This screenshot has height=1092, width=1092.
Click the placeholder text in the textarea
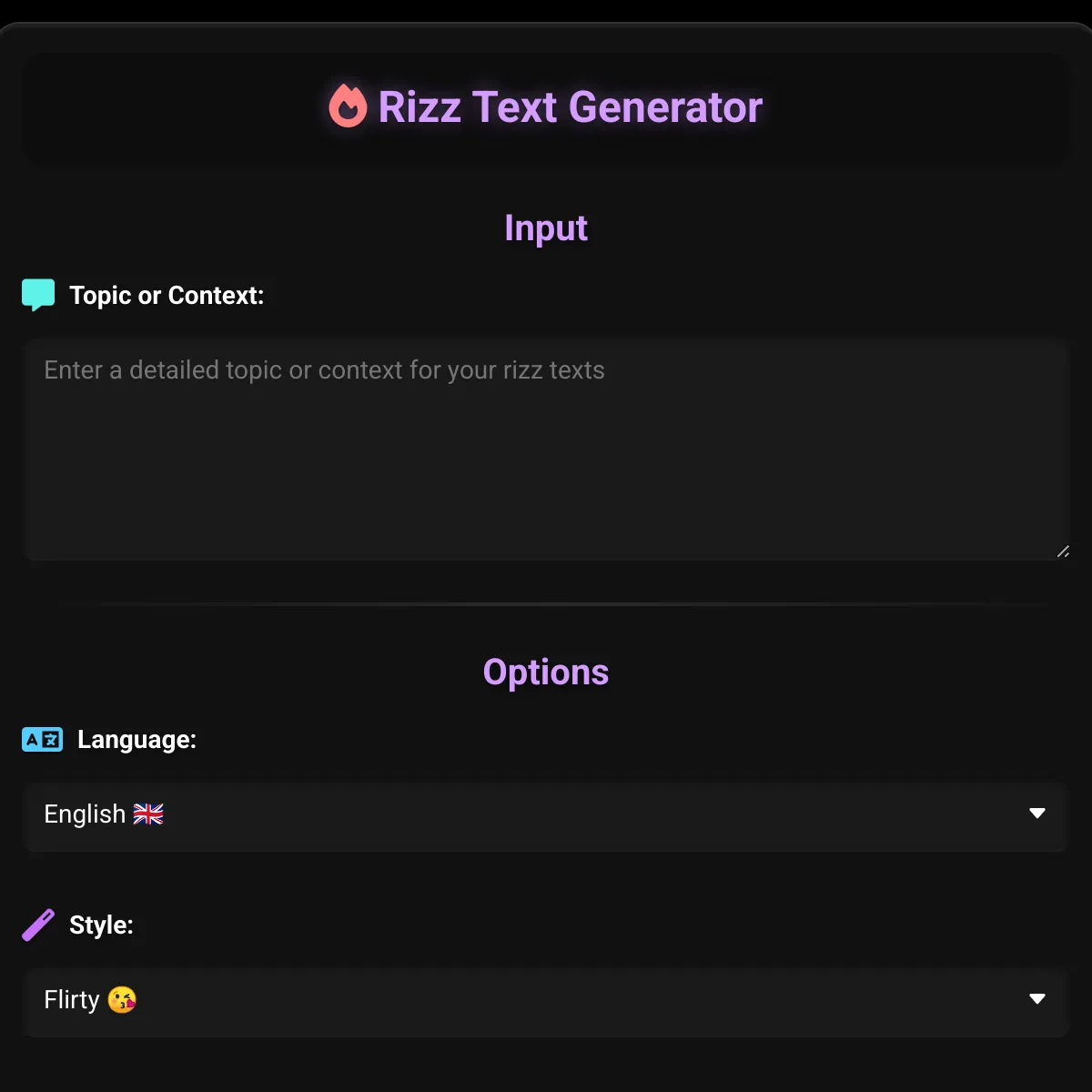[324, 370]
